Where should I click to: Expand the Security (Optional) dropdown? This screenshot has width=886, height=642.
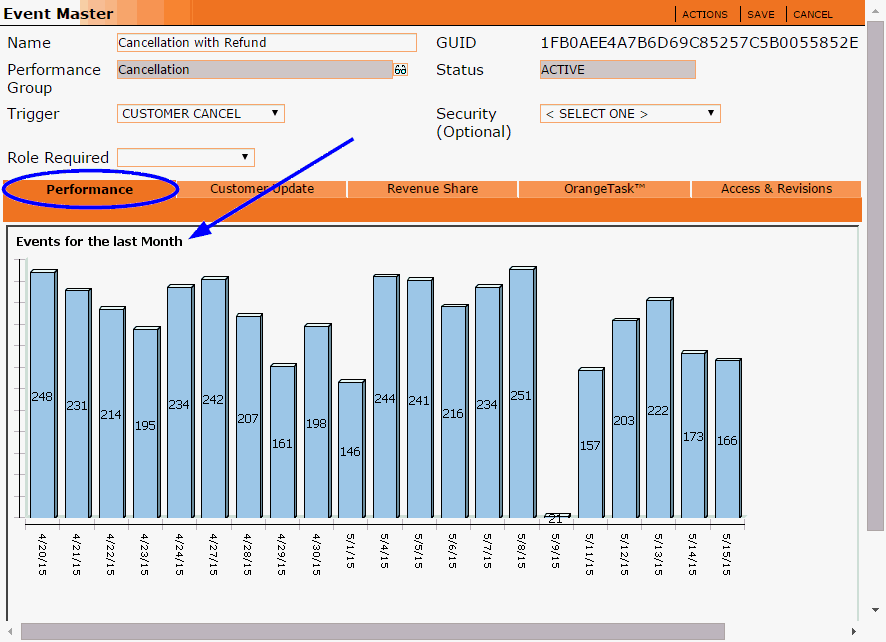630,114
